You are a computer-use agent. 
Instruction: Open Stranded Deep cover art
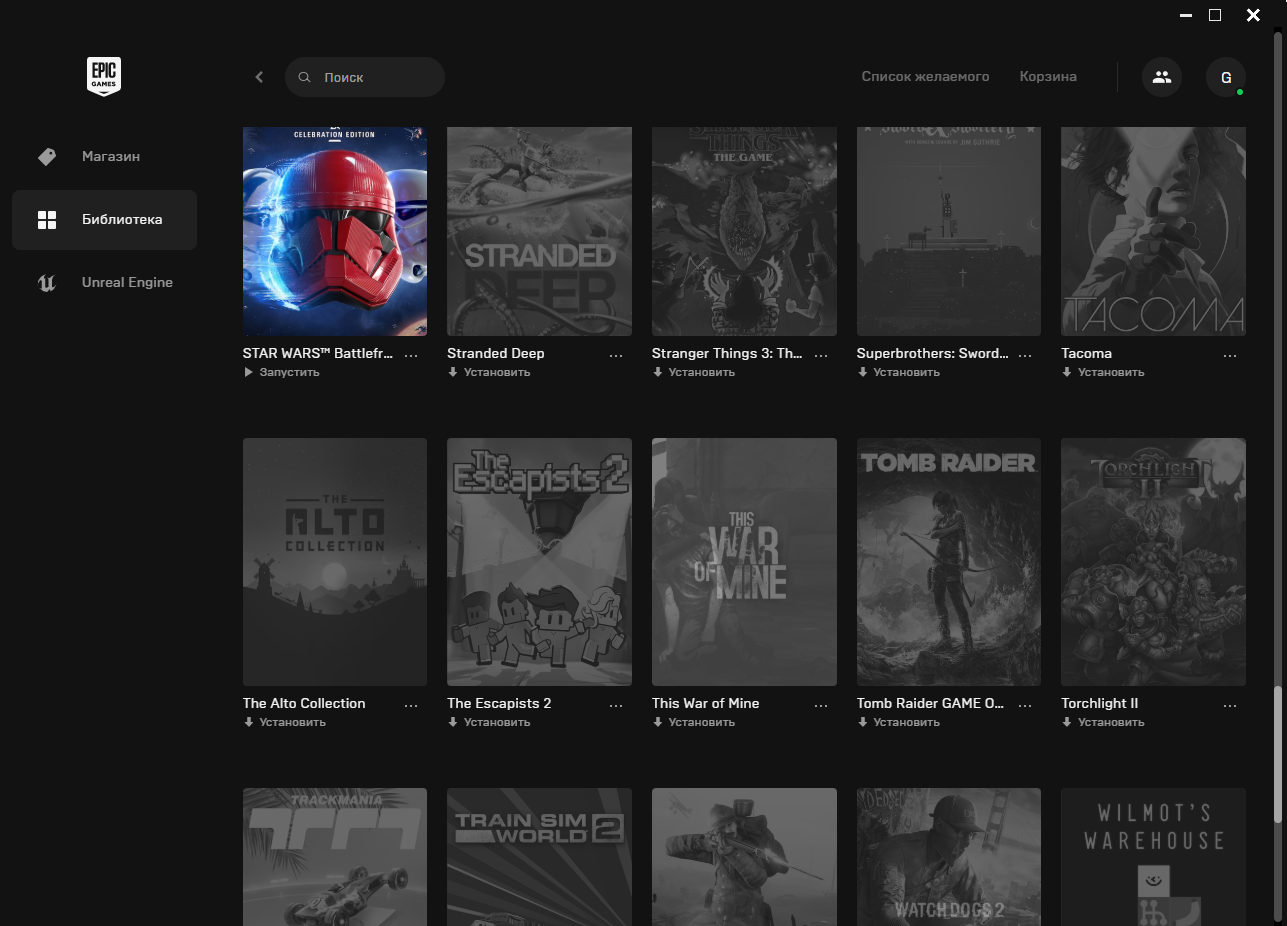click(x=539, y=231)
